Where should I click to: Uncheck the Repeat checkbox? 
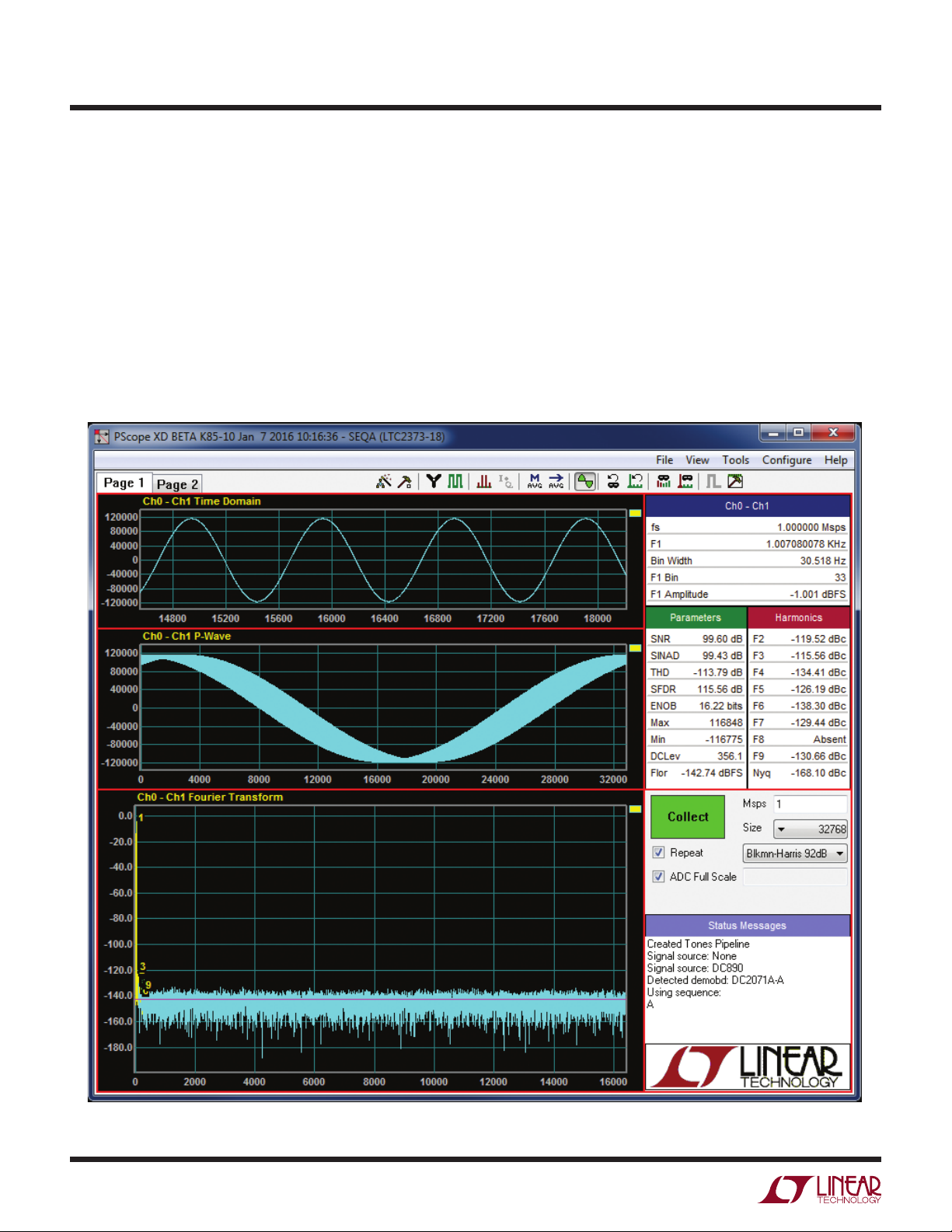click(658, 853)
